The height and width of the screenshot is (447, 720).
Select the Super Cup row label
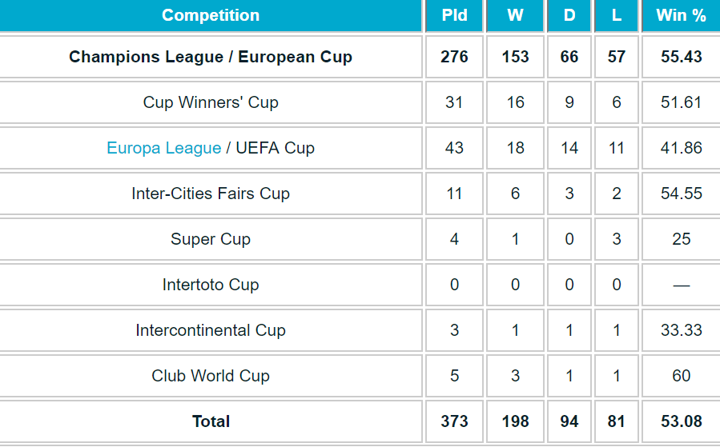[x=210, y=239]
